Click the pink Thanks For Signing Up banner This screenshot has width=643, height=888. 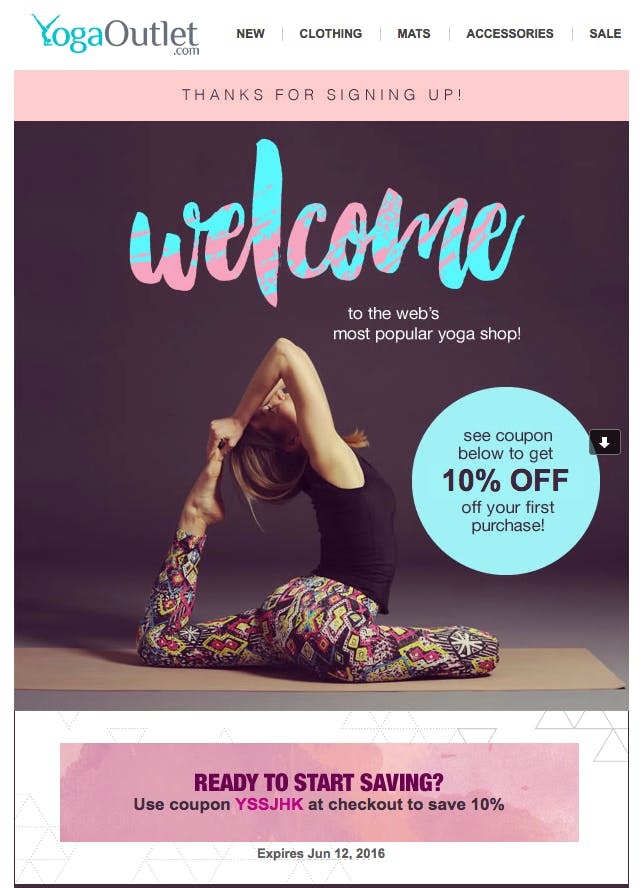point(321,95)
